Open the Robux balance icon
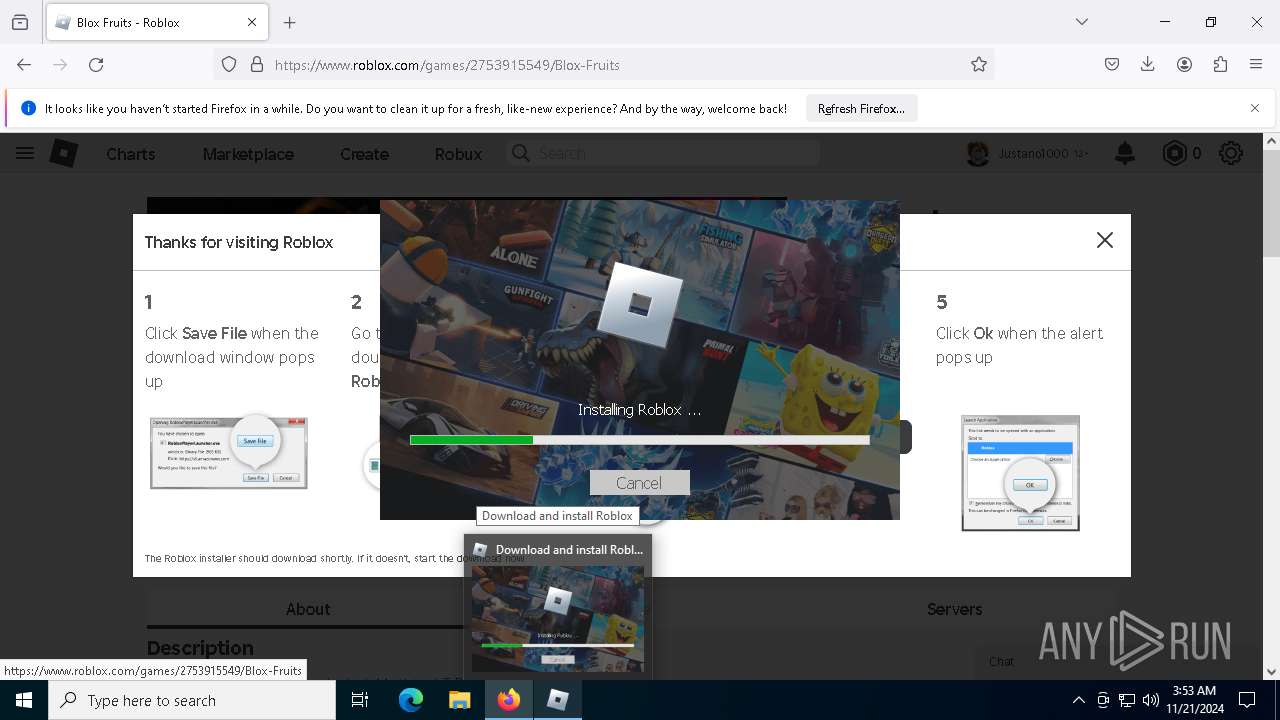Viewport: 1280px width, 720px height. pos(1174,153)
